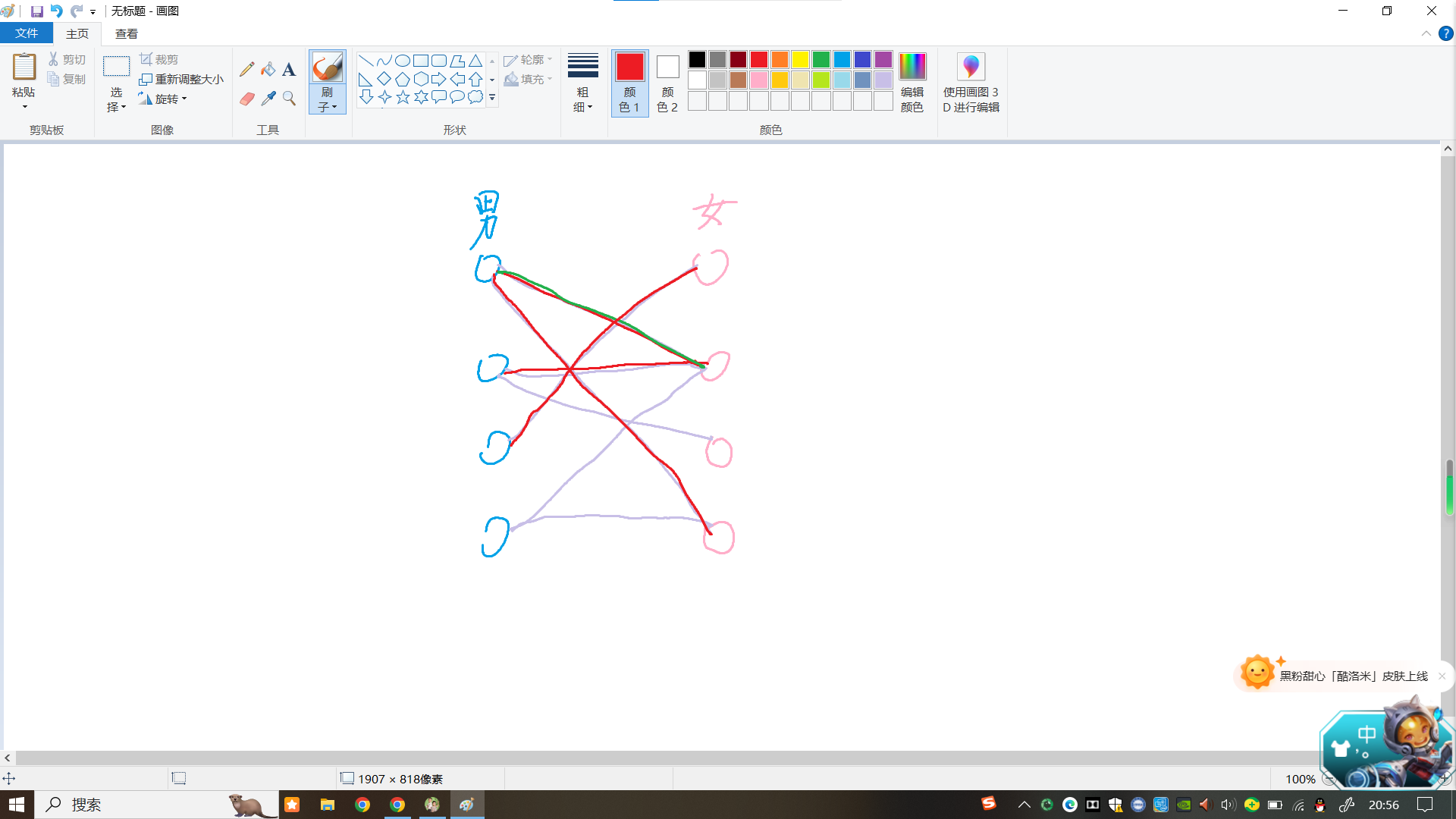The width and height of the screenshot is (1456, 819).
Task: Activate Color 2 (颜色2) selector
Action: click(667, 83)
